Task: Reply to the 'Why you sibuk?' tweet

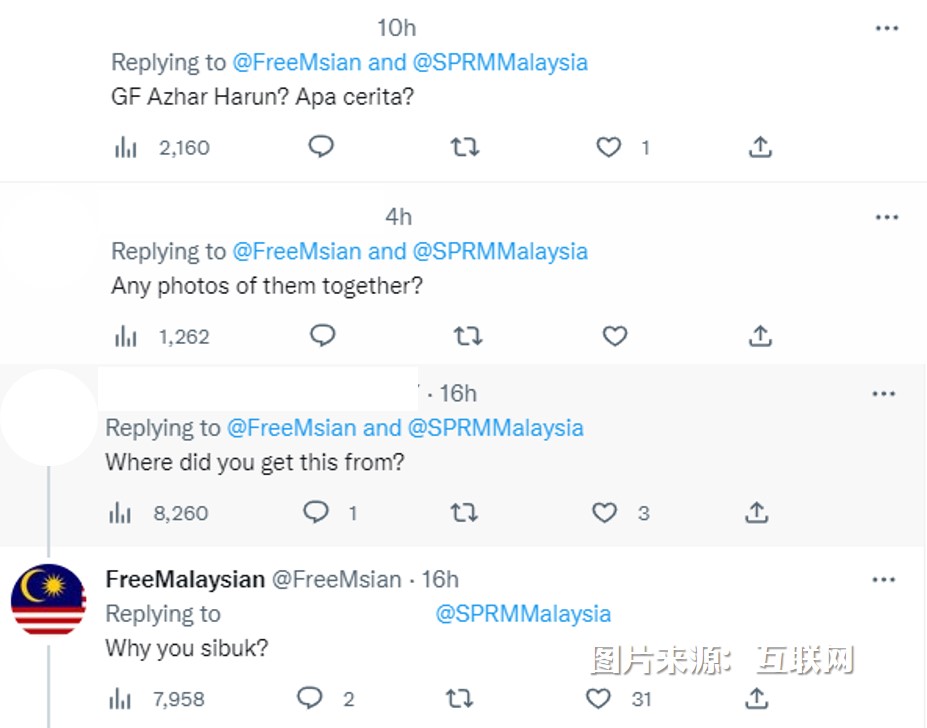Action: pos(311,697)
